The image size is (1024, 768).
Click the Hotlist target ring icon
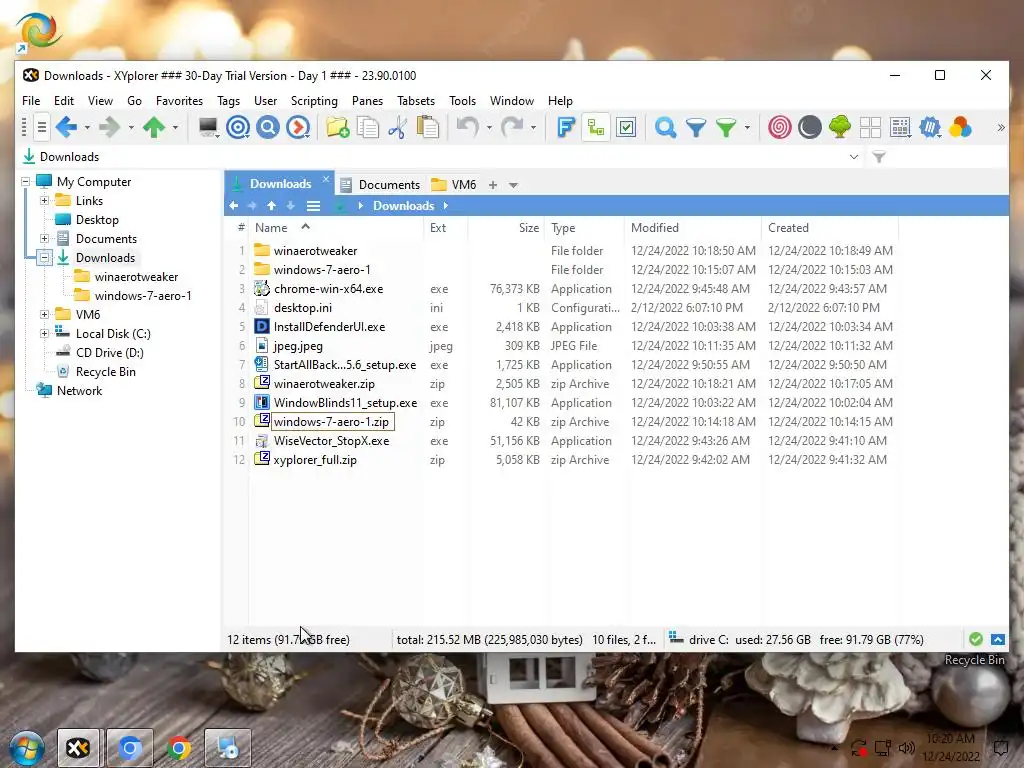pyautogui.click(x=238, y=127)
